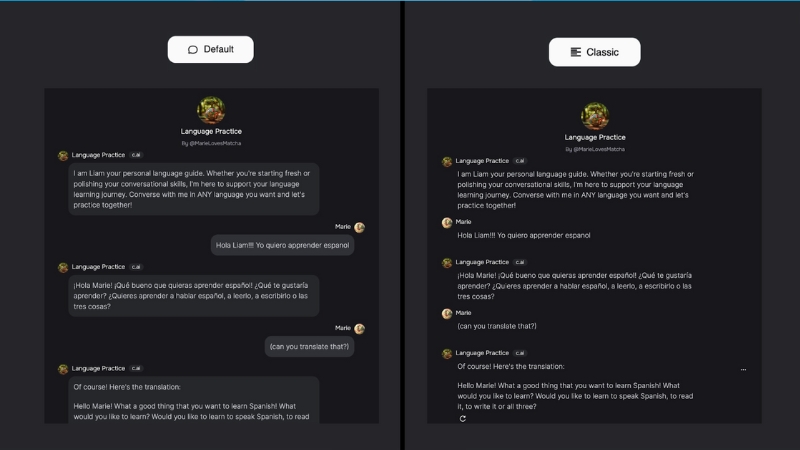Viewport: 800px width, 450px height.
Task: Click the bot avatar above 'Of course!' in Classic panel
Action: click(x=447, y=353)
